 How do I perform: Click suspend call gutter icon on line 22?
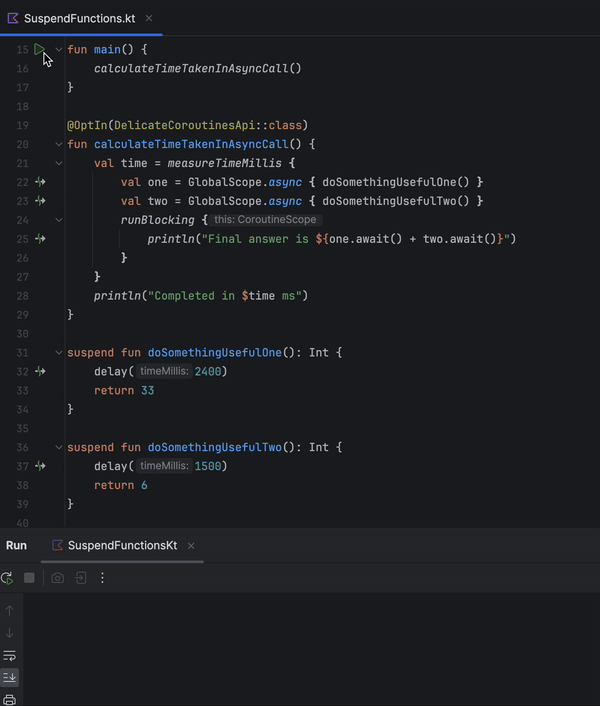click(40, 182)
